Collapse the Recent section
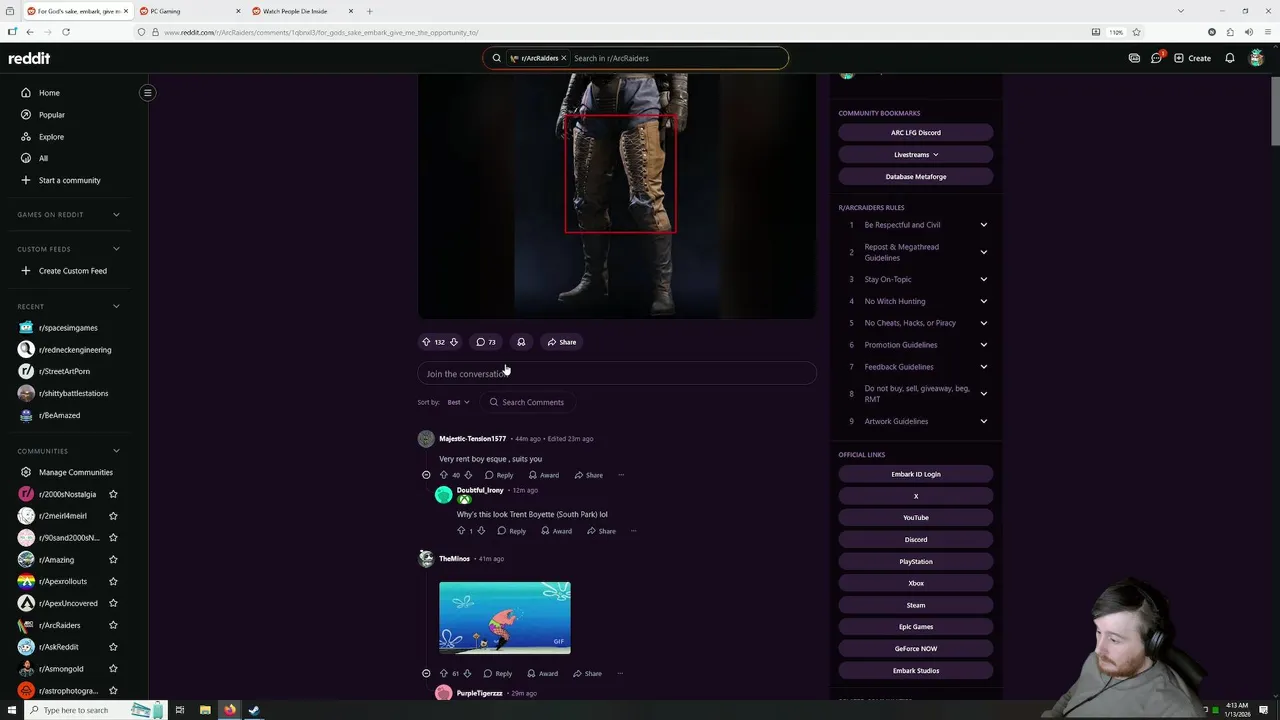Image resolution: width=1280 pixels, height=720 pixels. click(x=116, y=306)
